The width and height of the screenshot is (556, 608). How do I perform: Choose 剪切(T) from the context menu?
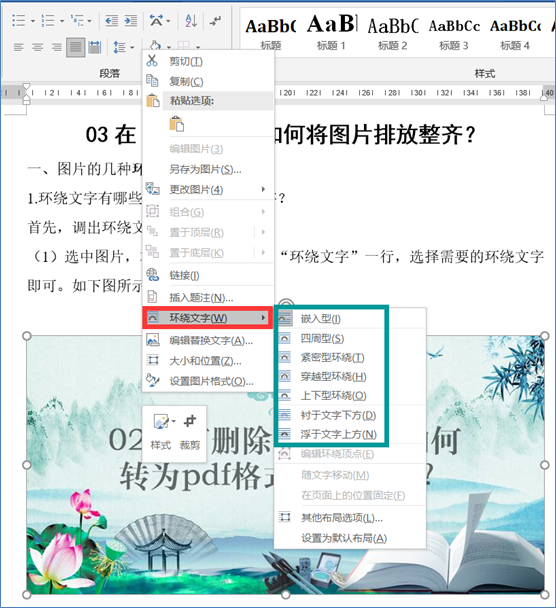[x=209, y=61]
